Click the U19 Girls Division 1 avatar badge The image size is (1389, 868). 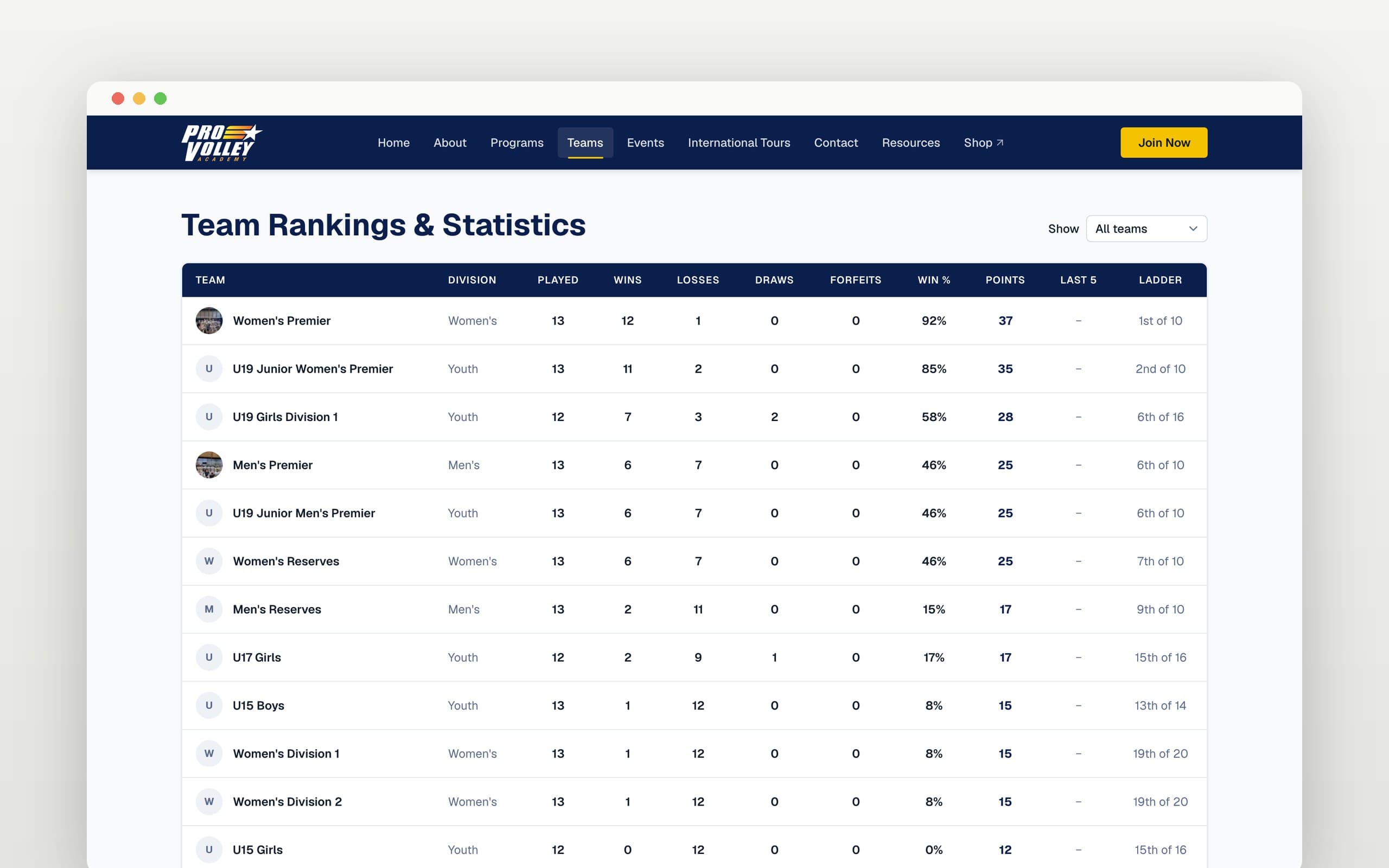pyautogui.click(x=209, y=417)
